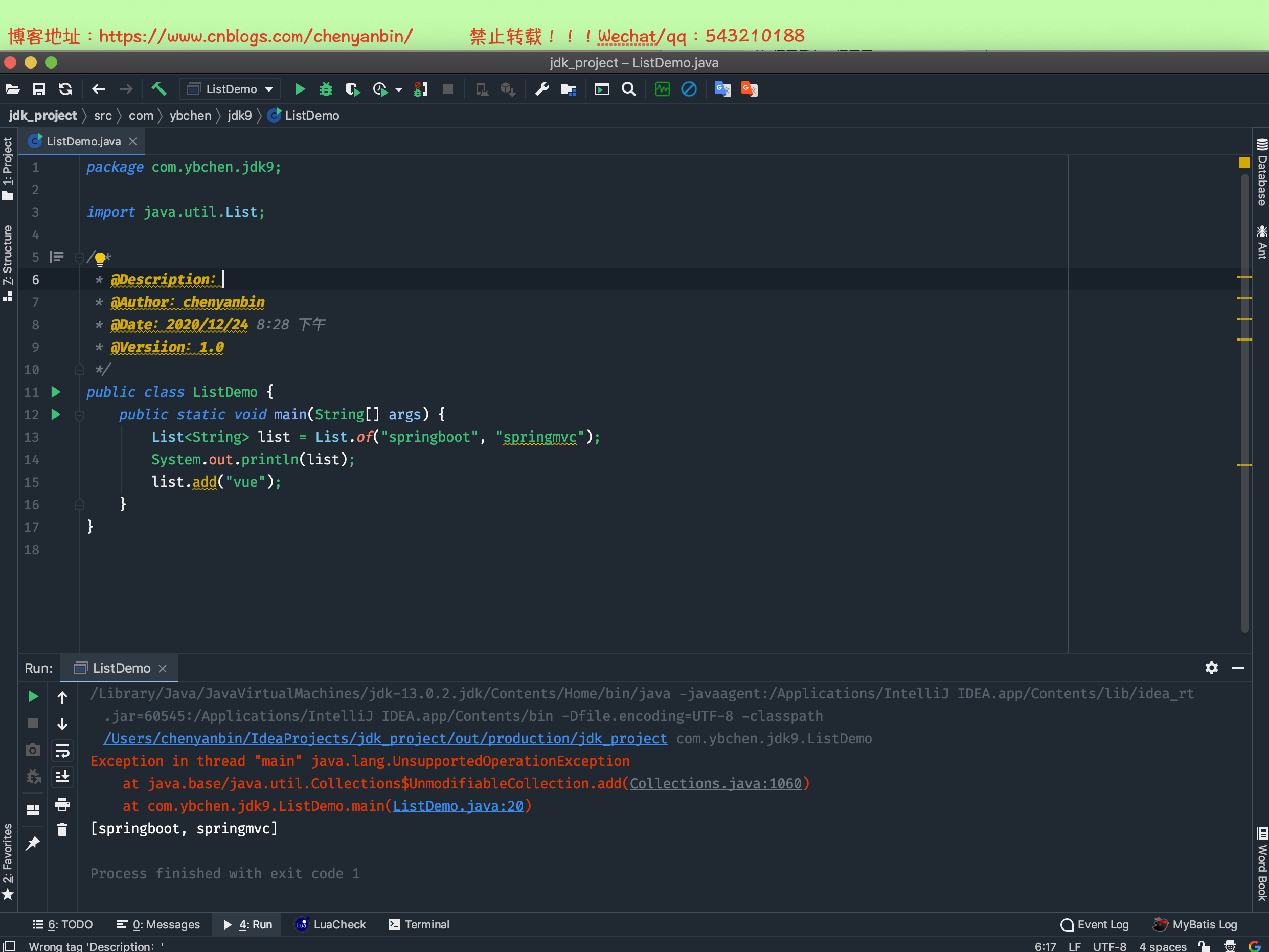Screen dimensions: 1269x952
Task: Click the Save All floppy icon
Action: coord(38,89)
